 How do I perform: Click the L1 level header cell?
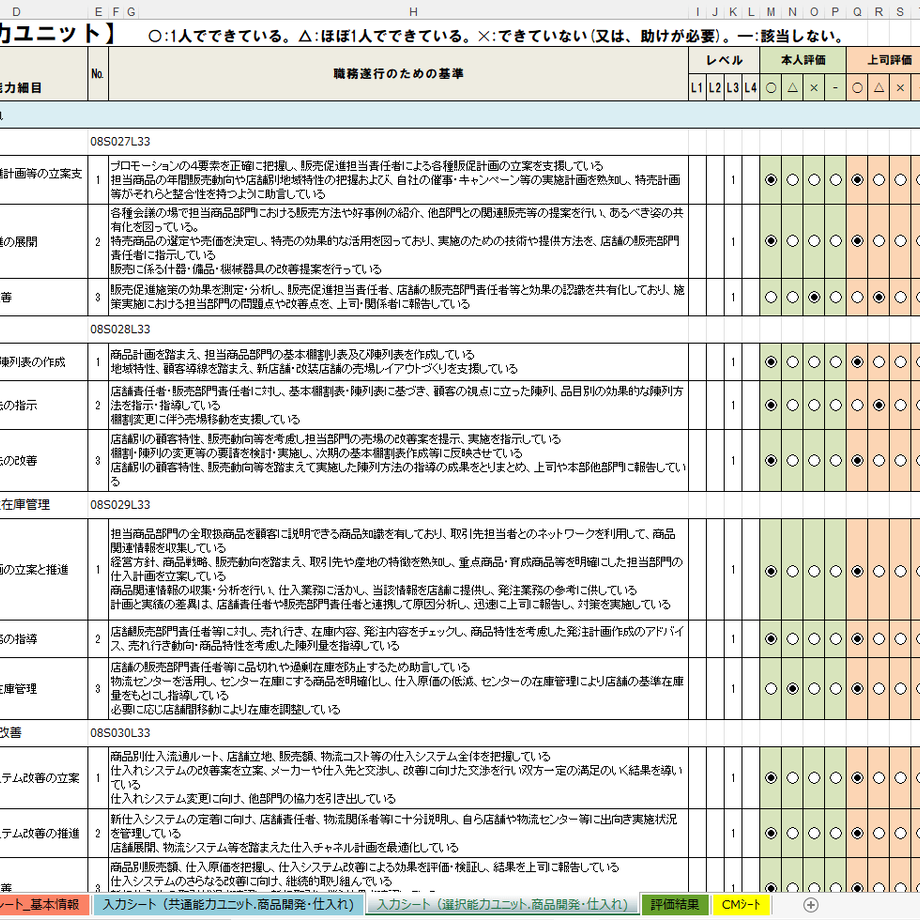click(x=697, y=88)
